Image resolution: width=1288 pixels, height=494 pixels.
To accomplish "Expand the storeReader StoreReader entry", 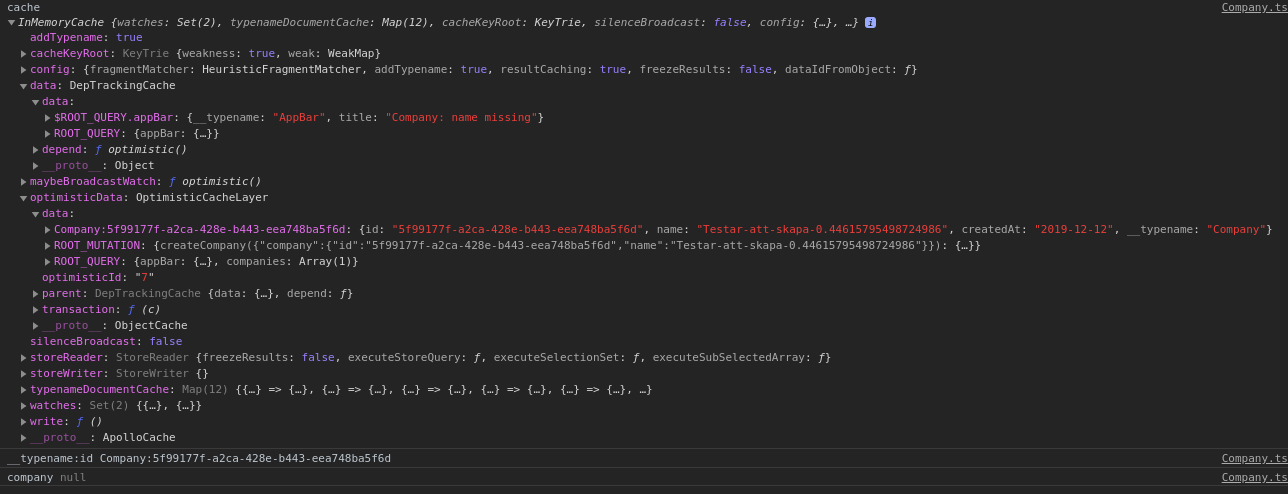I will click(24, 358).
